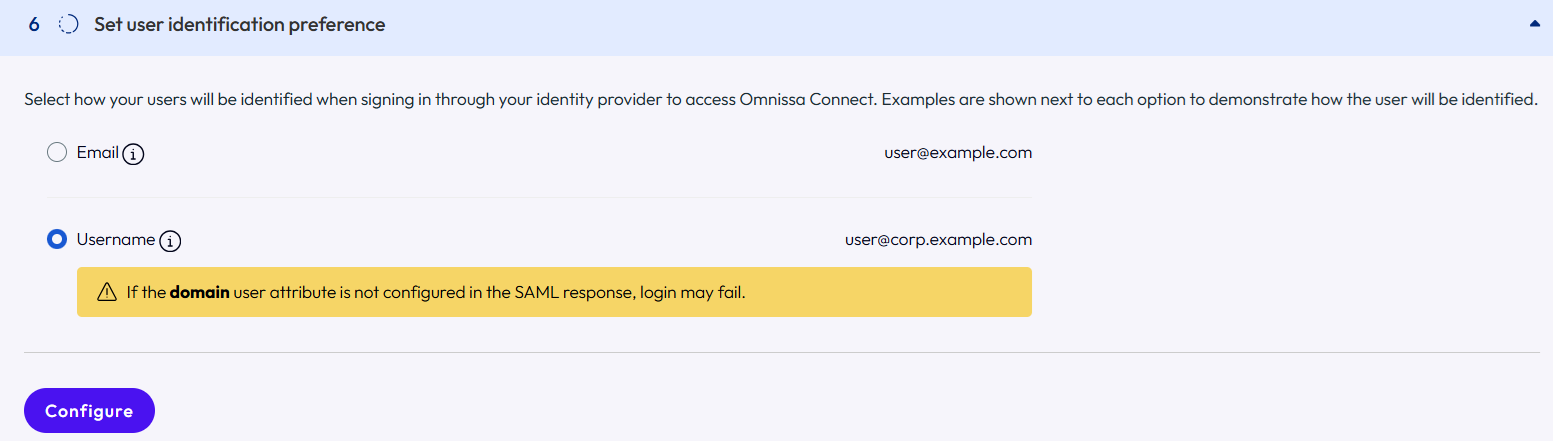Click the step 6 in-progress status circle

pos(68,24)
